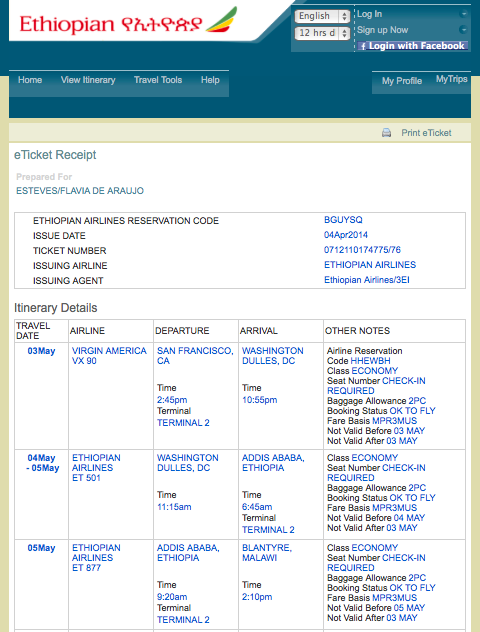Click reservation code BGUYSQ
Image resolution: width=480 pixels, height=632 pixels.
point(343,220)
